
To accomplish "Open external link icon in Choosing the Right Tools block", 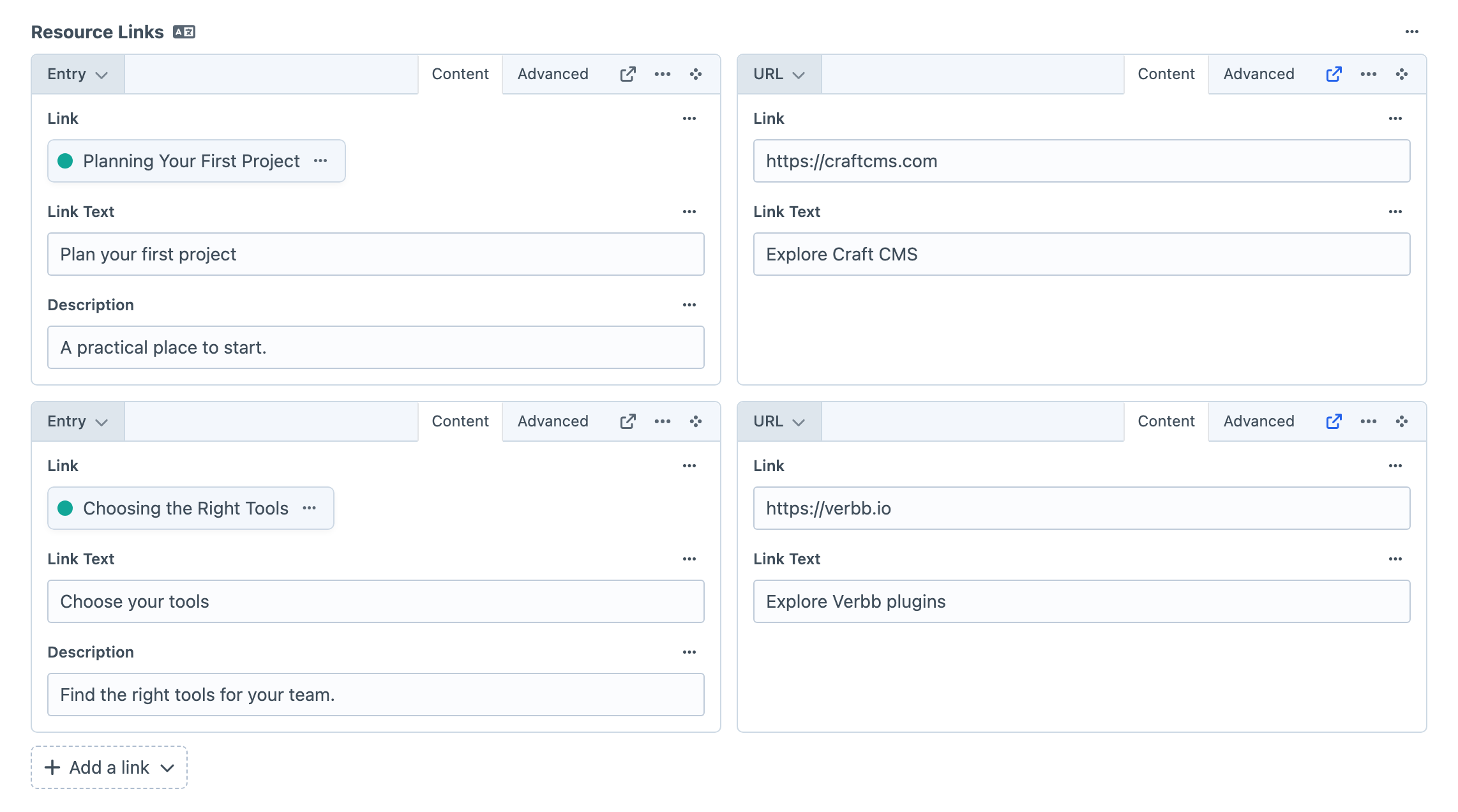I will click(x=628, y=421).
